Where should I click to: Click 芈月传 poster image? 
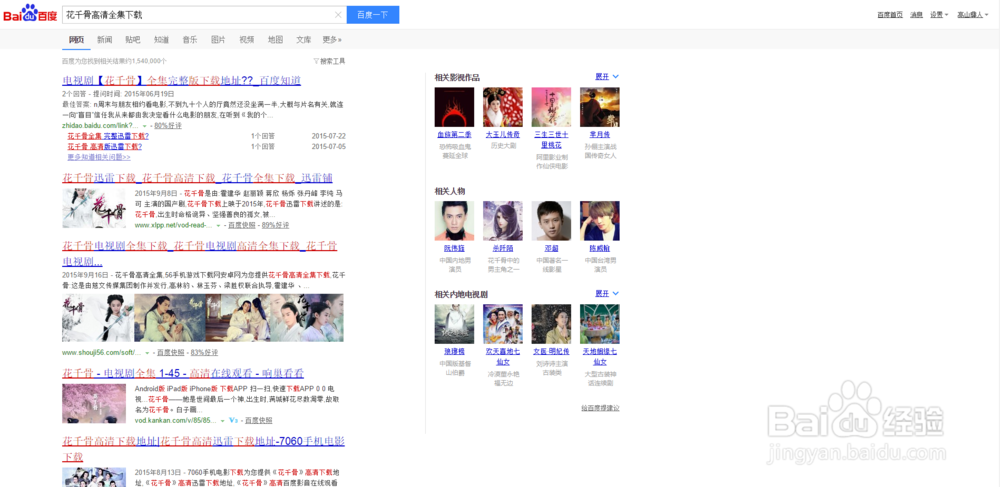pyautogui.click(x=599, y=107)
